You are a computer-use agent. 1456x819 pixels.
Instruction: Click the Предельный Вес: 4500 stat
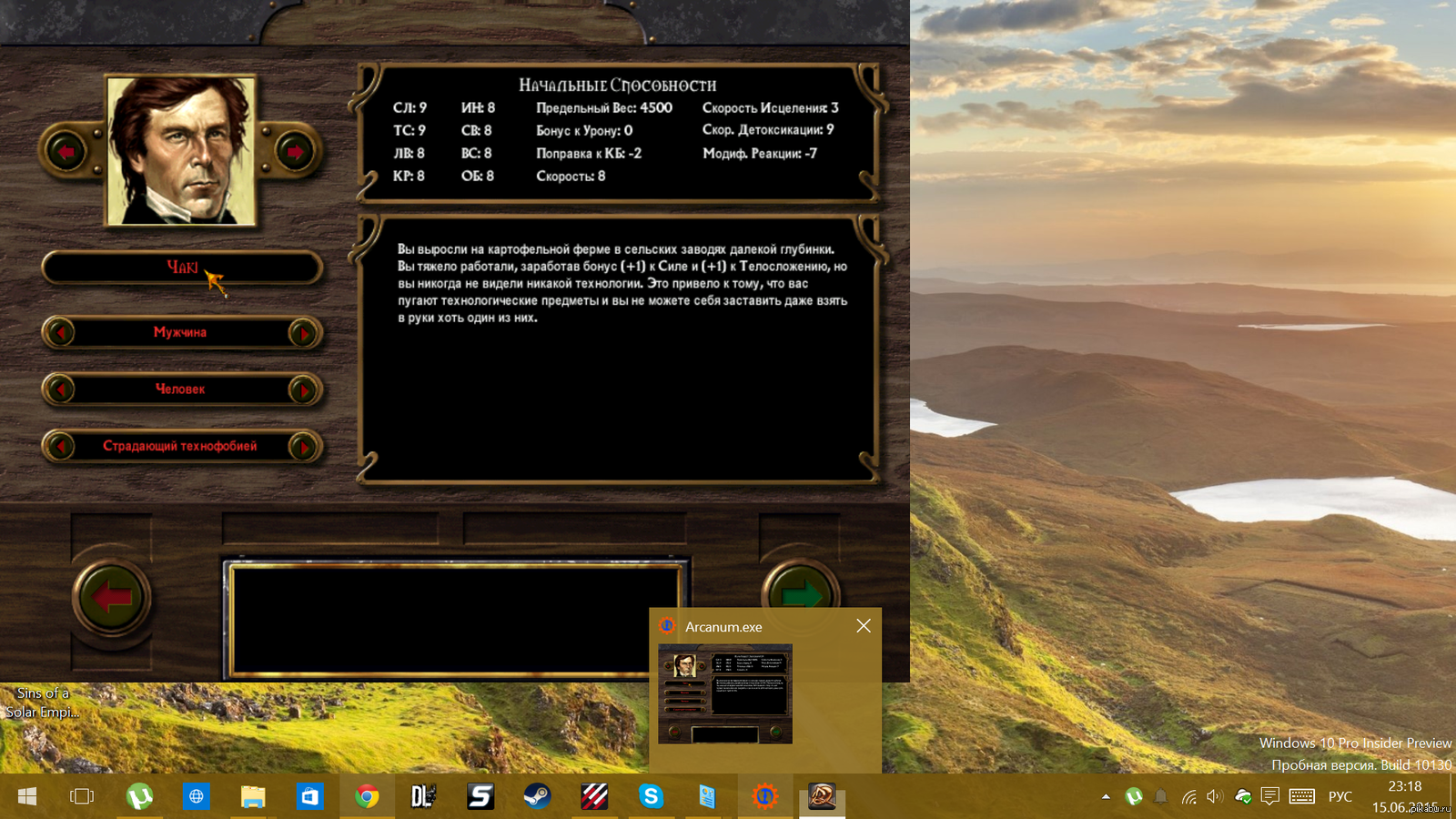pyautogui.click(x=604, y=107)
